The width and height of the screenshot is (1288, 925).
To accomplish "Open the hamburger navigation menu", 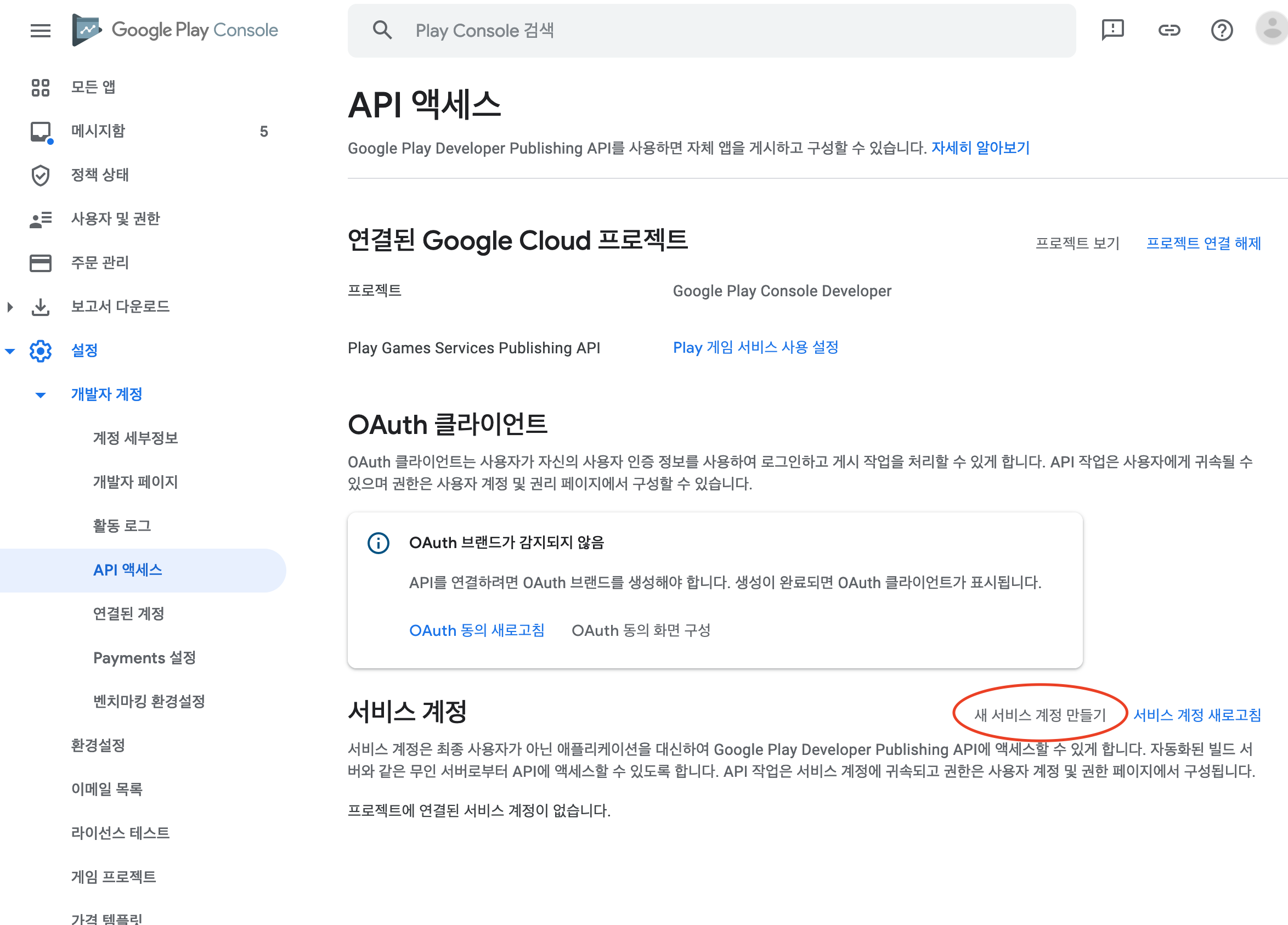I will click(x=41, y=31).
